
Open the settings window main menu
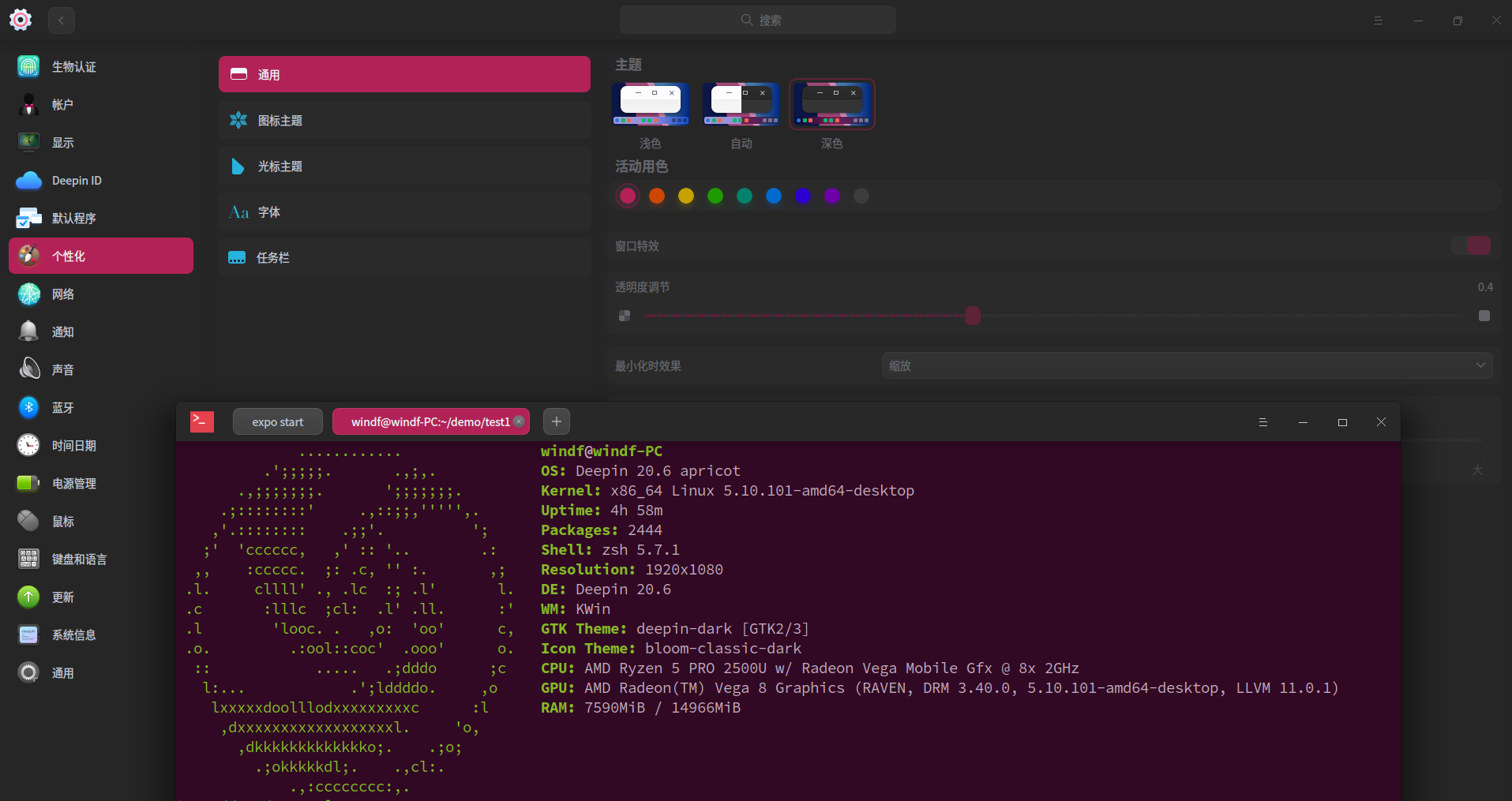[1378, 21]
